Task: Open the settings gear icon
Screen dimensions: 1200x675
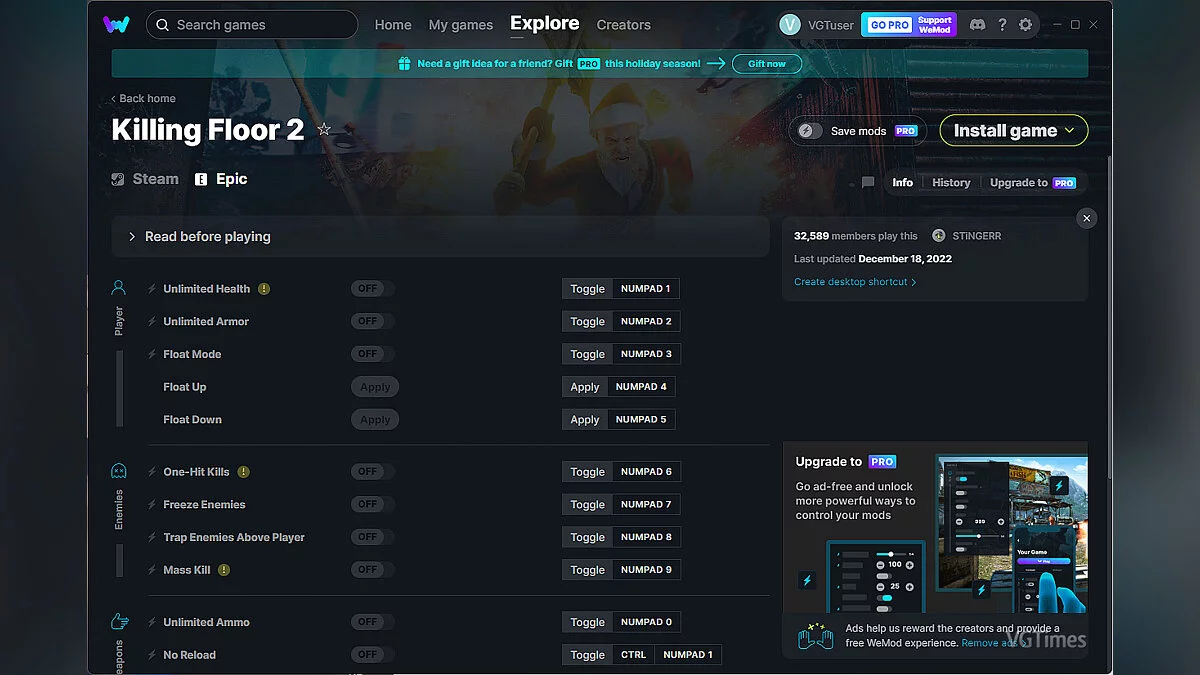Action: 1025,25
